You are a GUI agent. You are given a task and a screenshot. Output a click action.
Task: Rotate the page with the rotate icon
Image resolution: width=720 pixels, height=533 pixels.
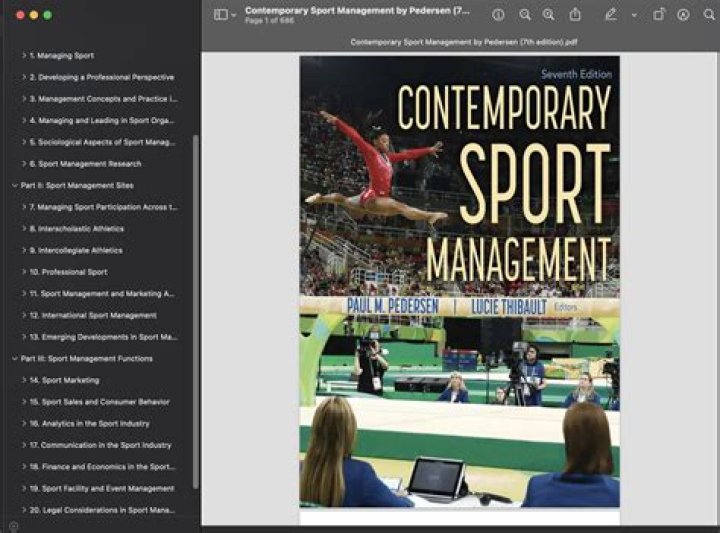click(x=659, y=15)
